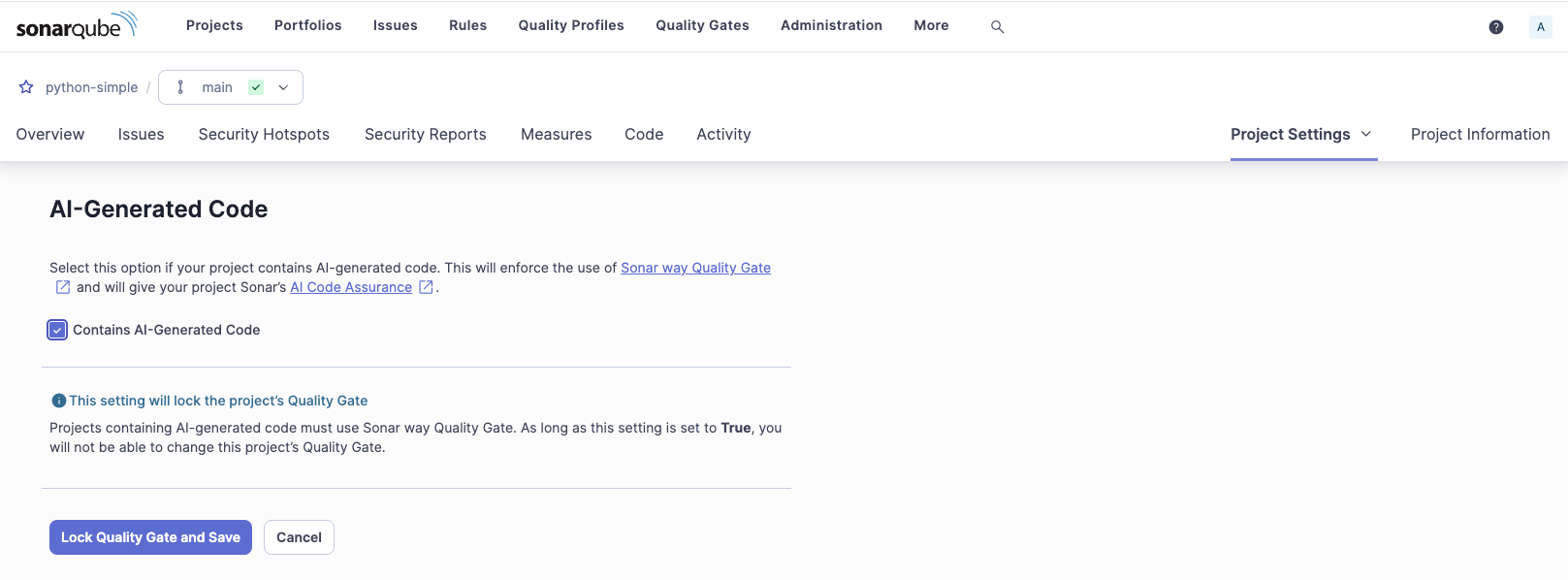Open the search magnifier icon

[997, 27]
